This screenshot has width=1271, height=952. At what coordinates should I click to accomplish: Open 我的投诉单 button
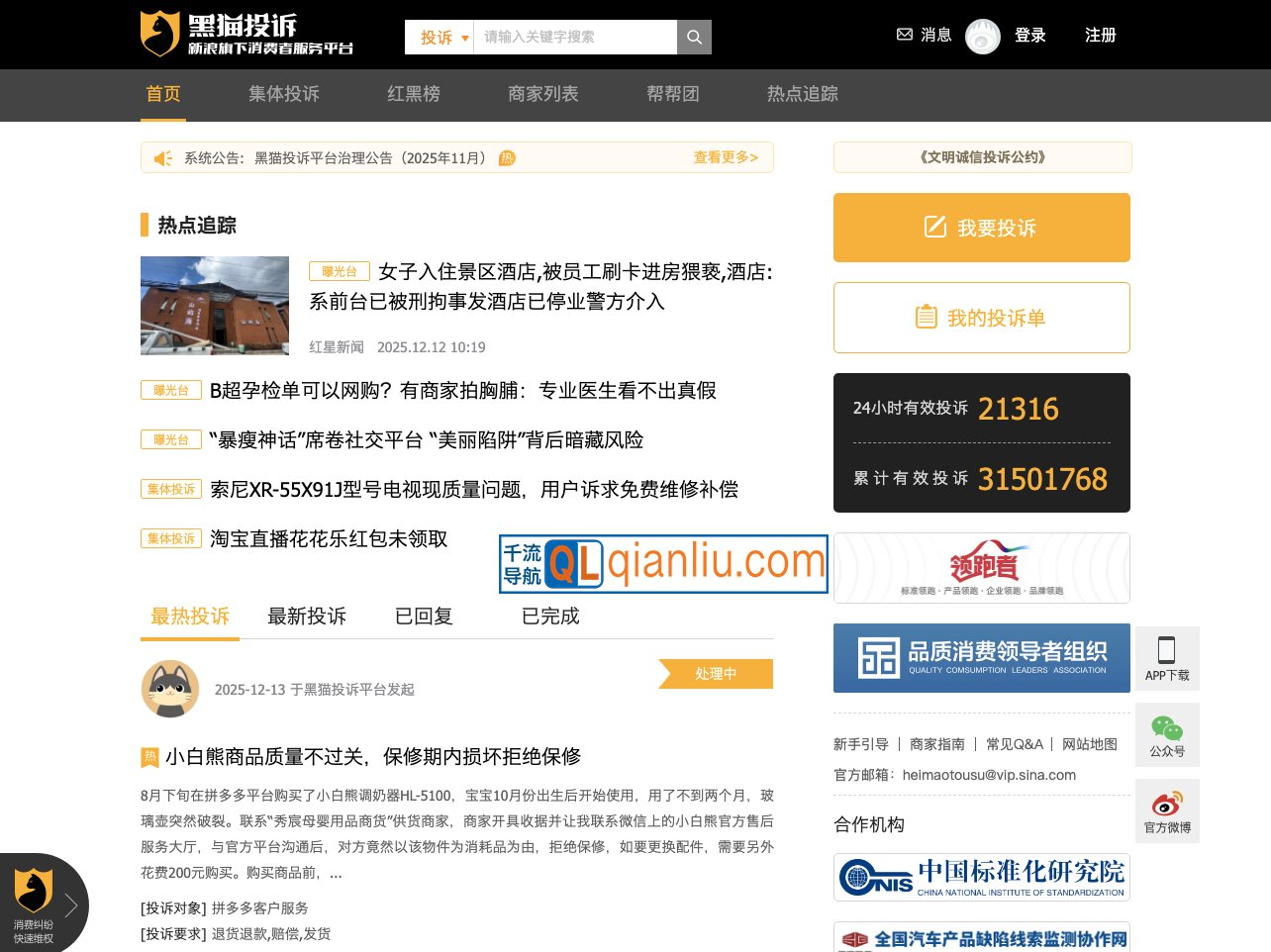(x=981, y=318)
